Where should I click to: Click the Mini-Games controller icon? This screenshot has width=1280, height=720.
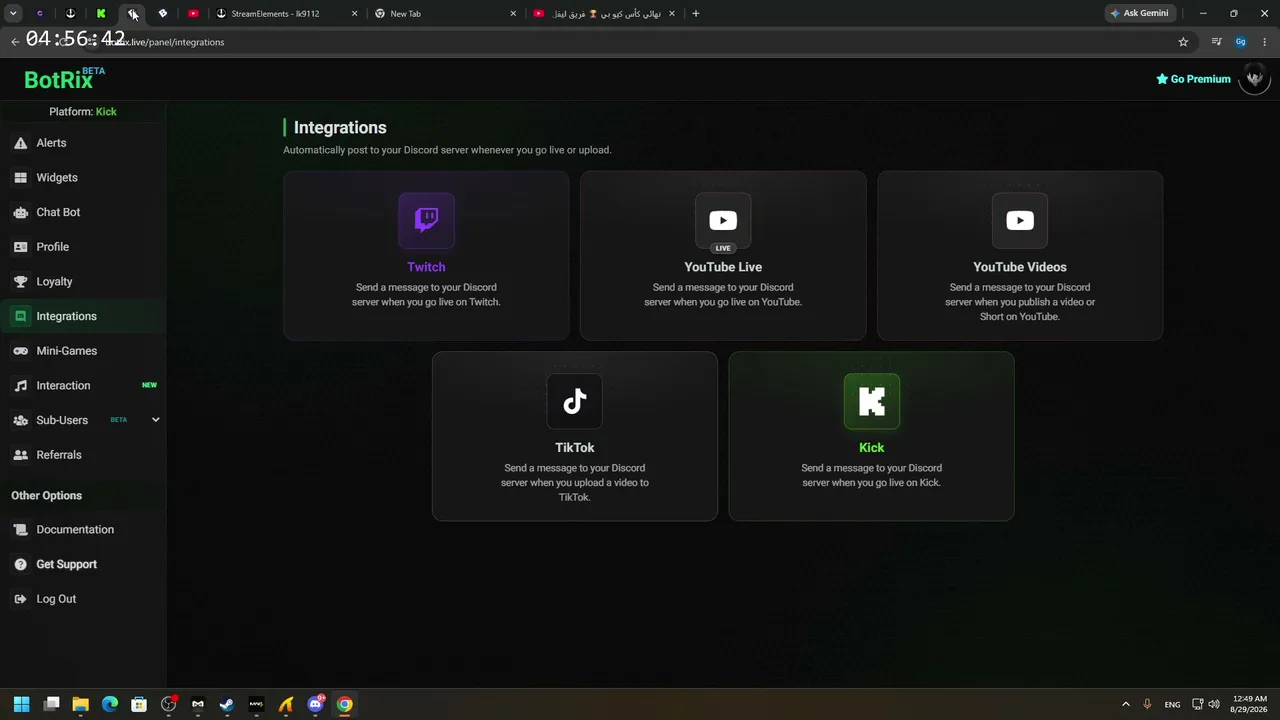point(20,351)
